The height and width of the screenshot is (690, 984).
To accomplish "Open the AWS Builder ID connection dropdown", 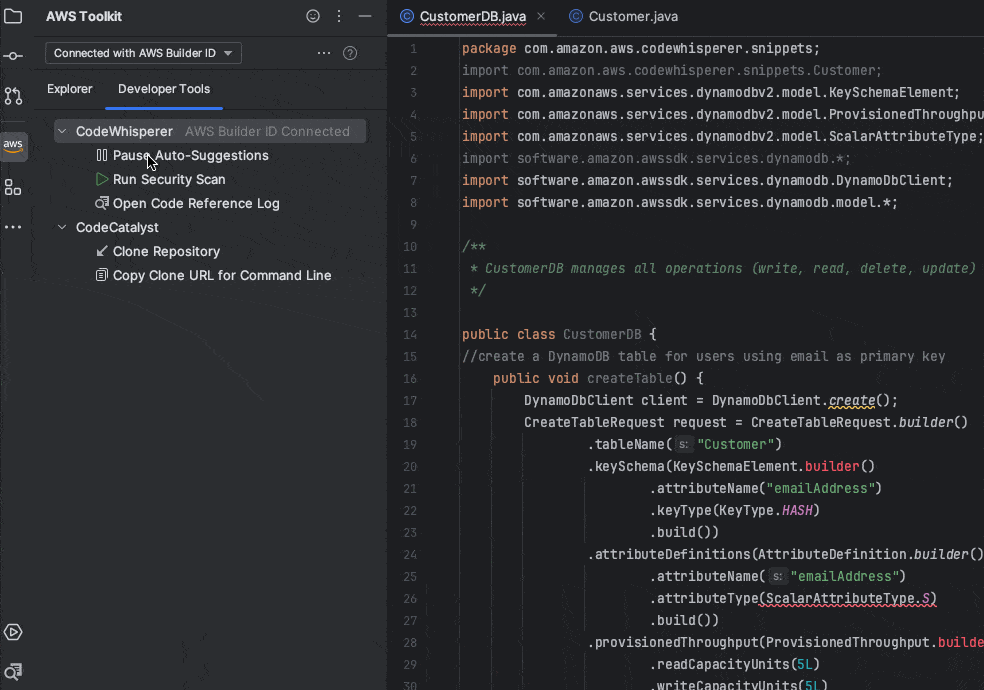I will (143, 53).
